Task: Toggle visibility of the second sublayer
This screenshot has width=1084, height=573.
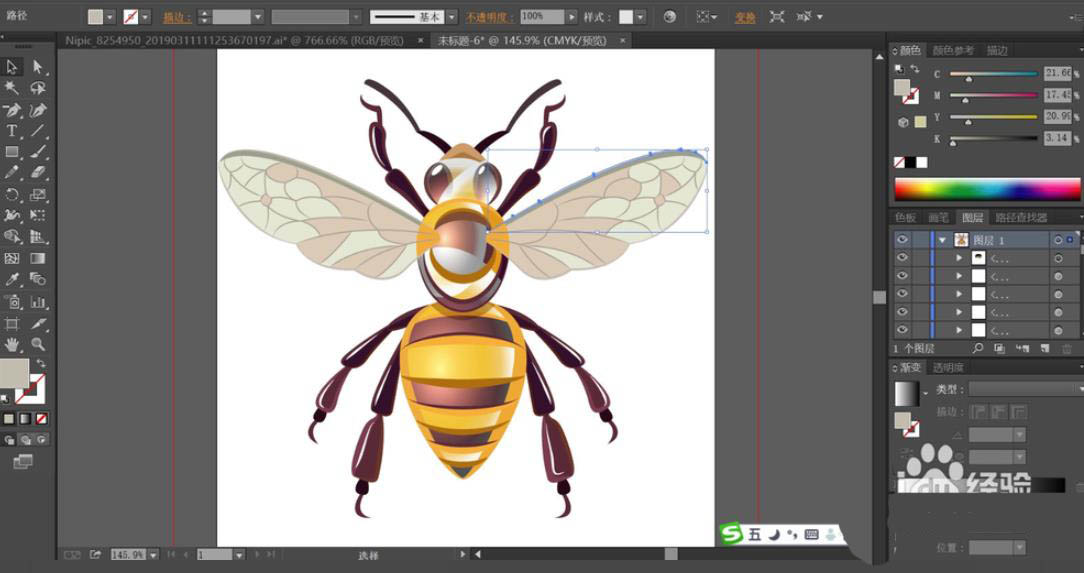Action: pos(902,276)
